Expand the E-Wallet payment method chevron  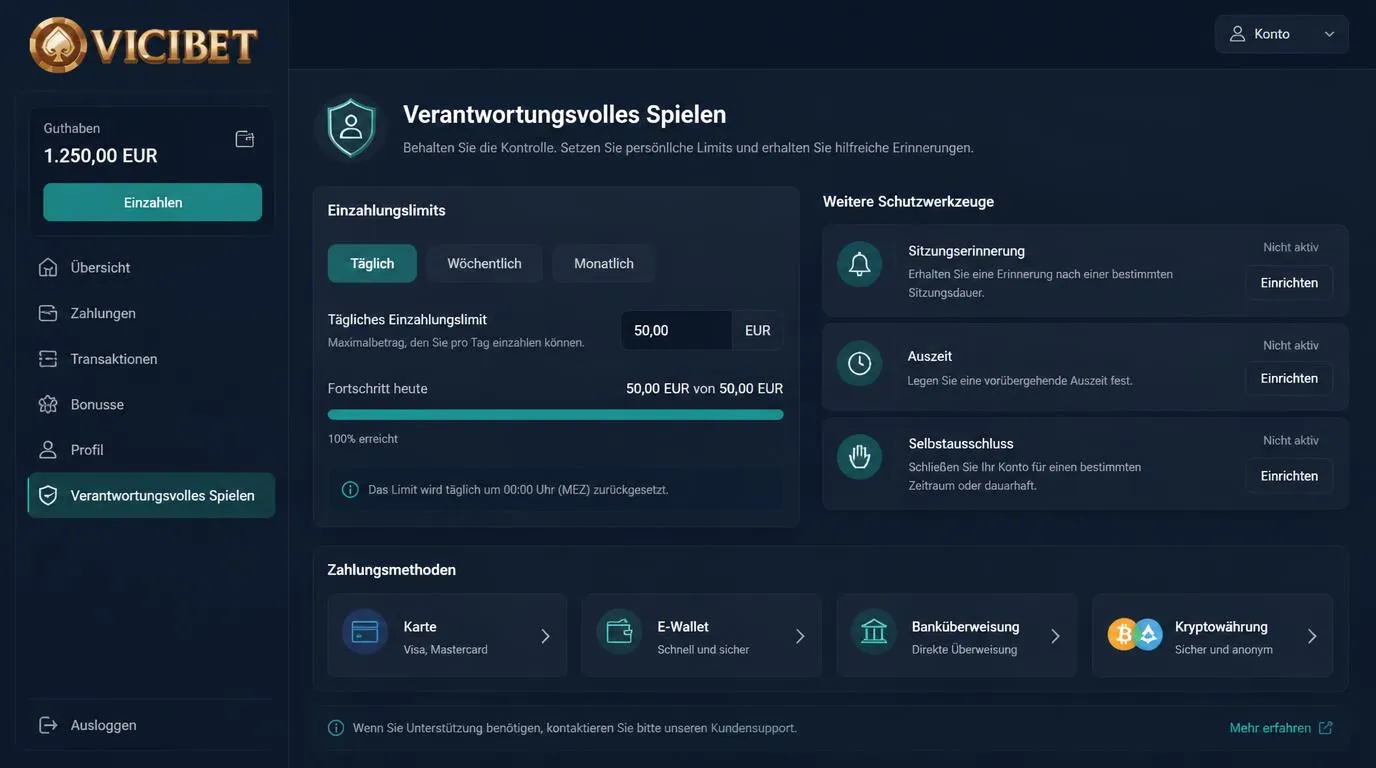tap(800, 636)
